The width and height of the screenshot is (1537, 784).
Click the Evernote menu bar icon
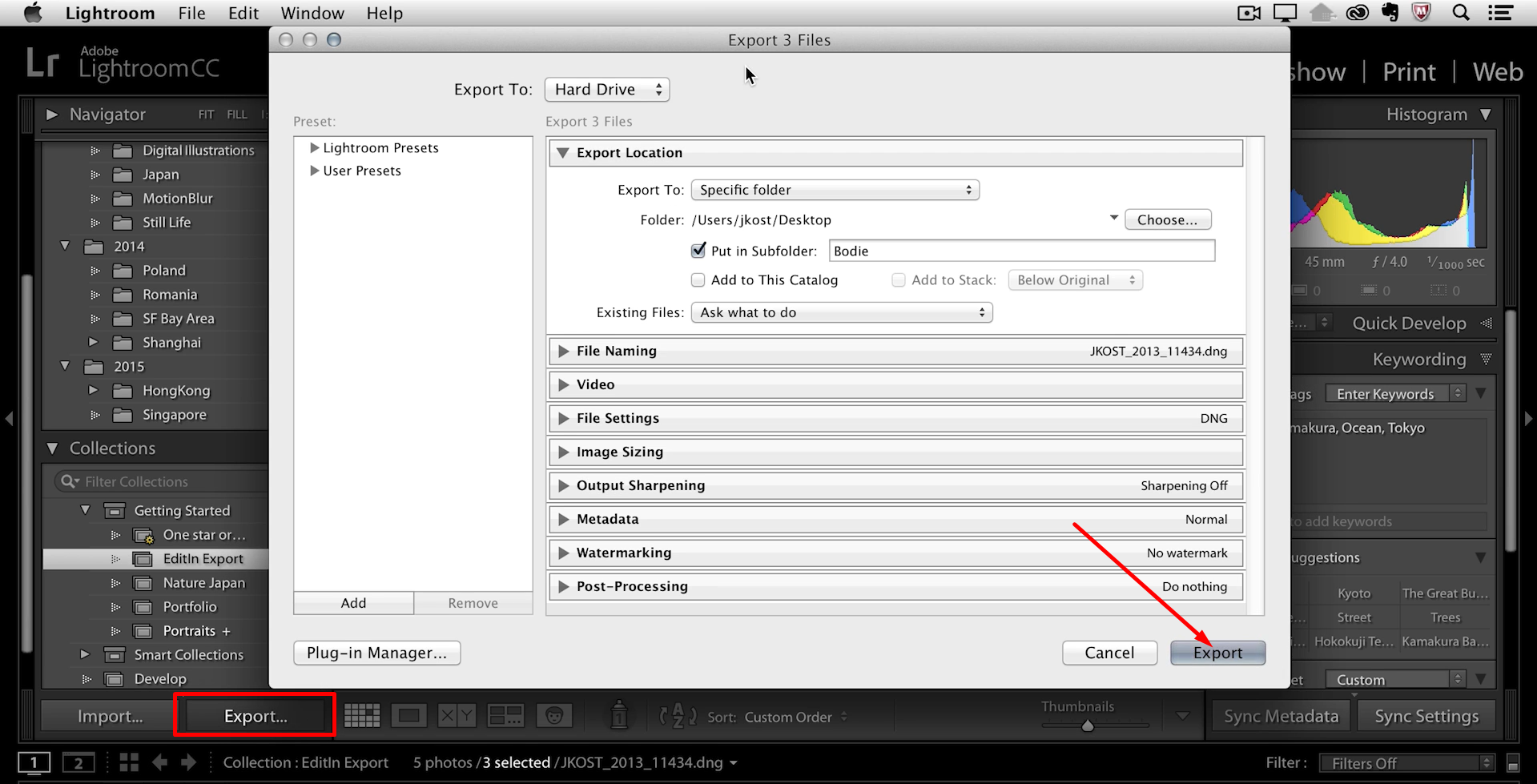[1390, 13]
